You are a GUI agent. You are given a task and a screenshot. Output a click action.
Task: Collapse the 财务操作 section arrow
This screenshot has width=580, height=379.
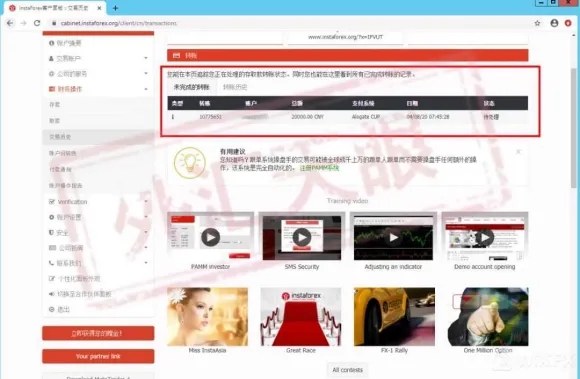point(146,89)
